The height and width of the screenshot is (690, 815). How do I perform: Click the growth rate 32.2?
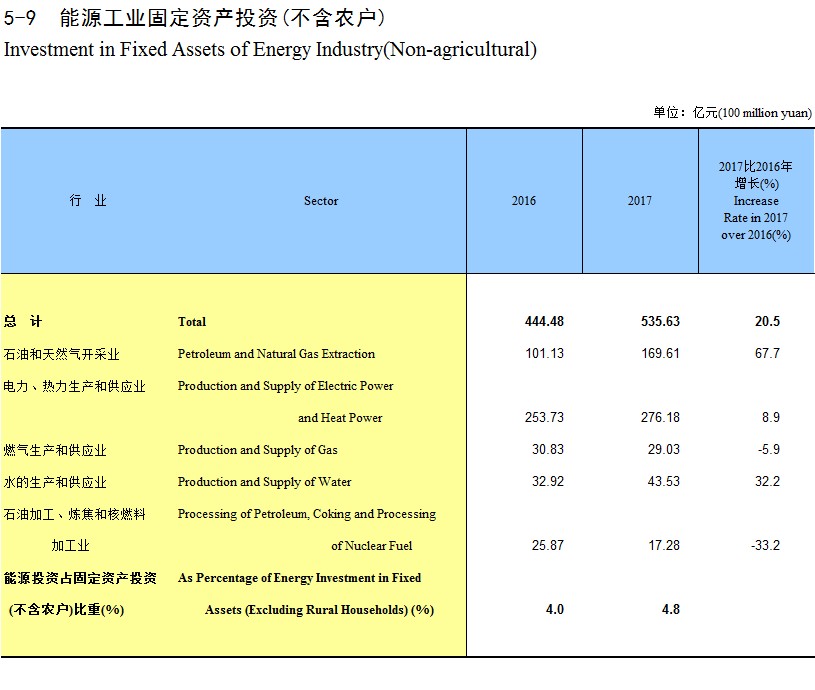coord(767,482)
